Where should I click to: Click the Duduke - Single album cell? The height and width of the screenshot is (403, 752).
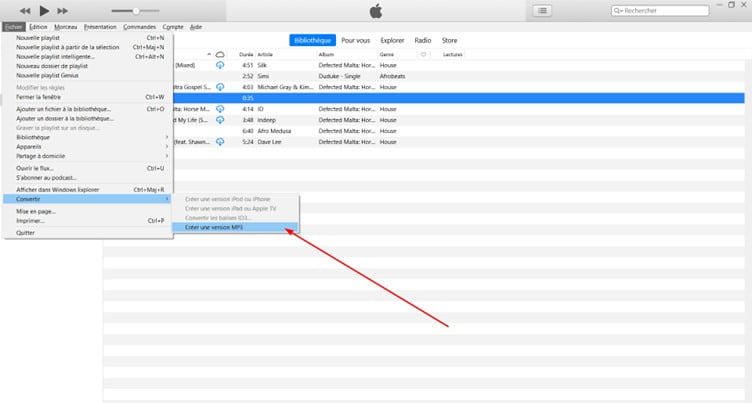pos(340,76)
